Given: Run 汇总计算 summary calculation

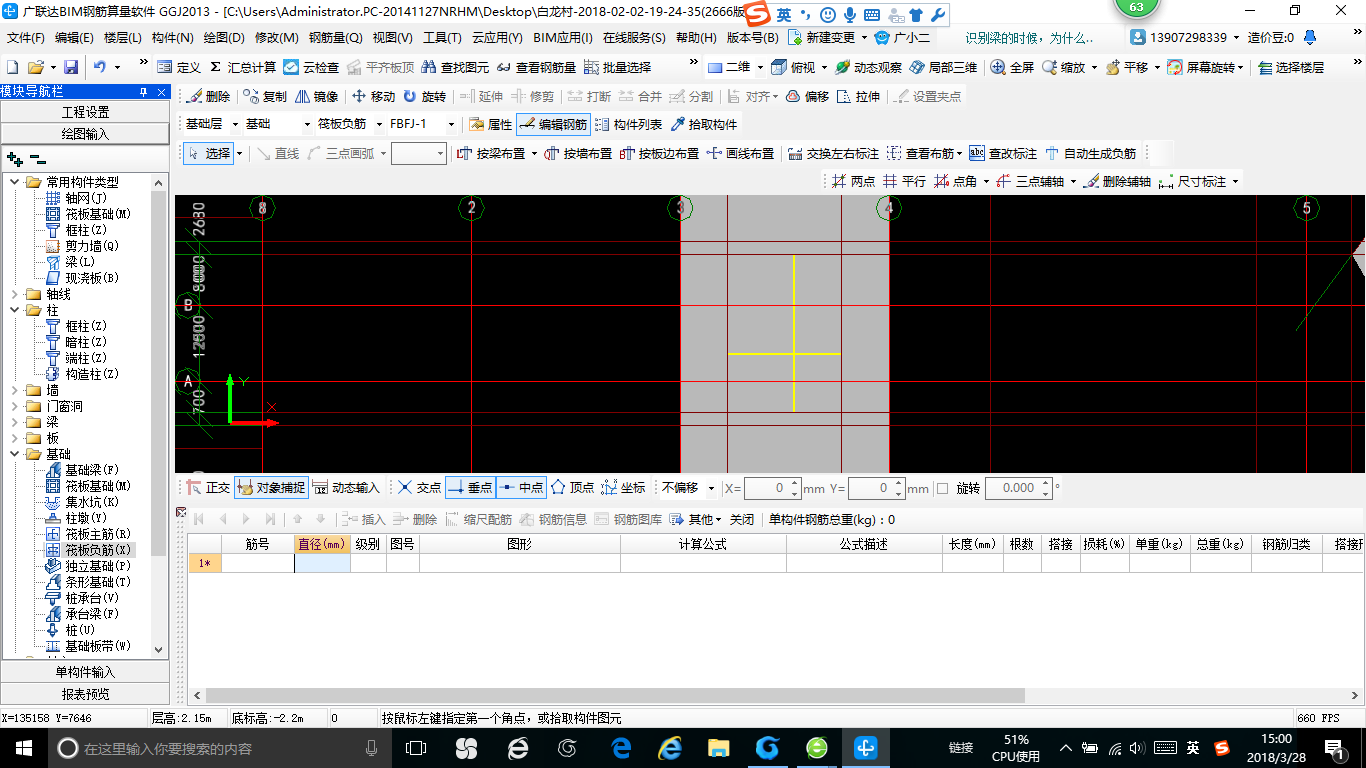Looking at the screenshot, I should point(242,67).
